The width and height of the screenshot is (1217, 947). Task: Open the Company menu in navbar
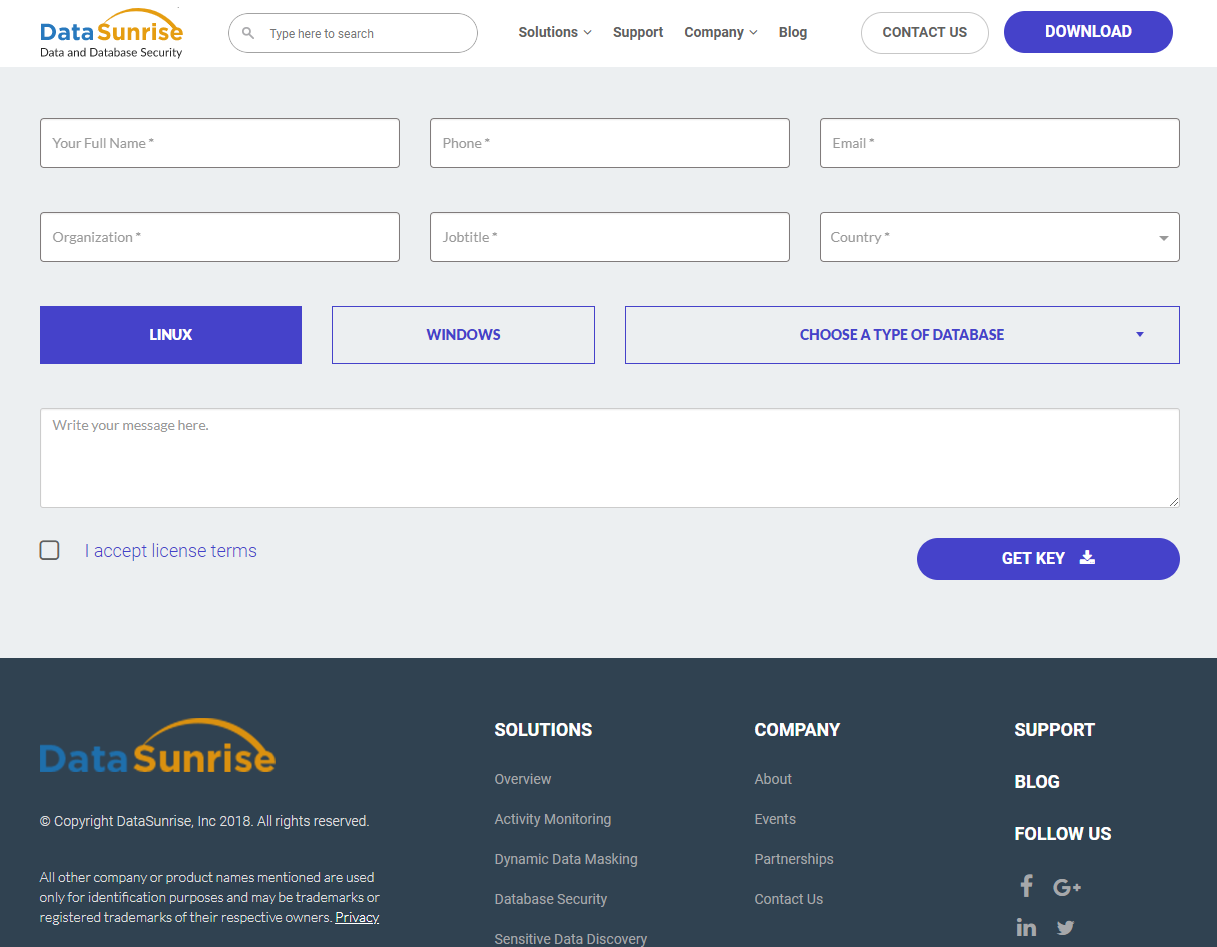[x=720, y=32]
